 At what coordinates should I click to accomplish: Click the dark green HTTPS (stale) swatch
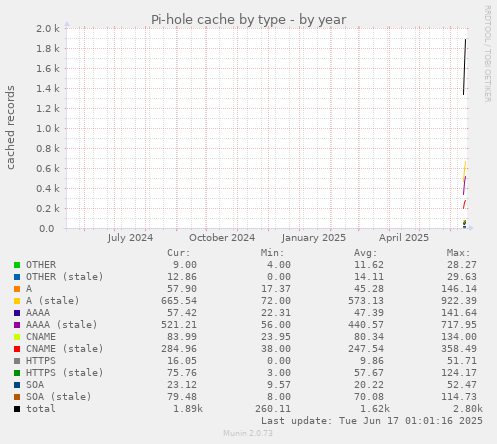17,373
